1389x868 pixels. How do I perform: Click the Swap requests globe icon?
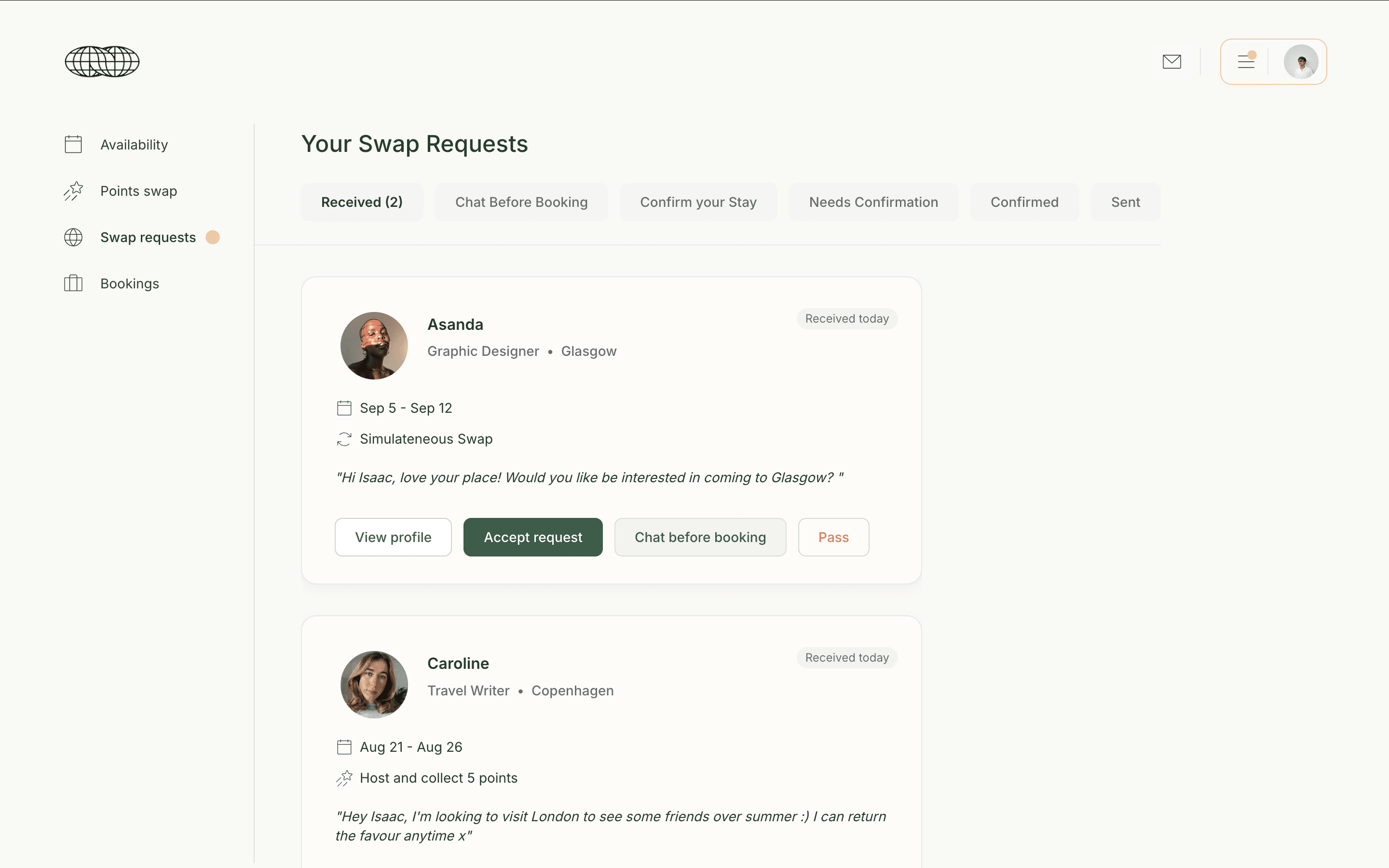tap(73, 237)
